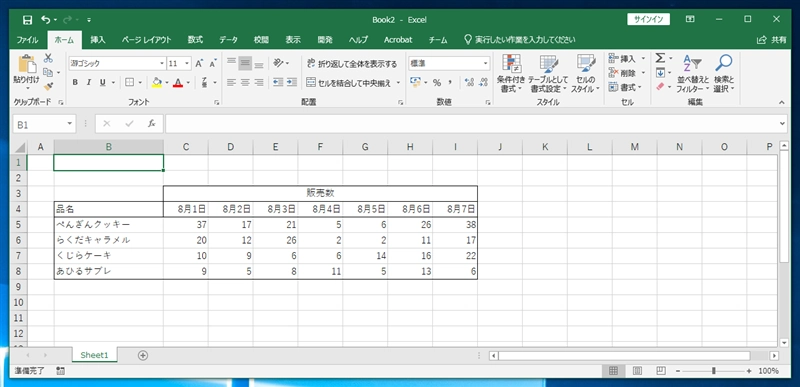Image resolution: width=800 pixels, height=387 pixels.
Task: Click the Save icon in title bar
Action: point(28,20)
